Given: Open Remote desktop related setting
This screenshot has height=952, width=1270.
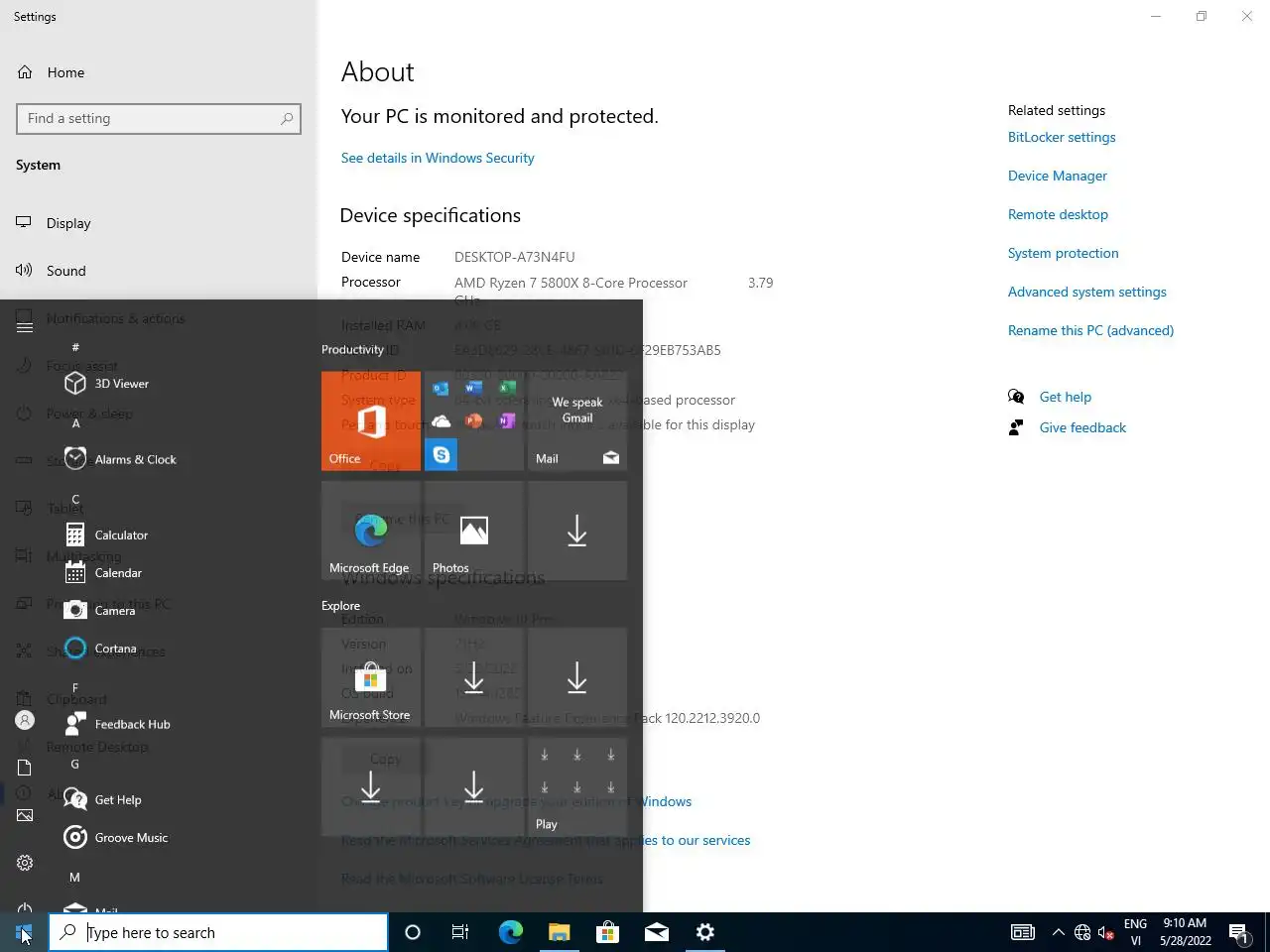Looking at the screenshot, I should pyautogui.click(x=1058, y=214).
